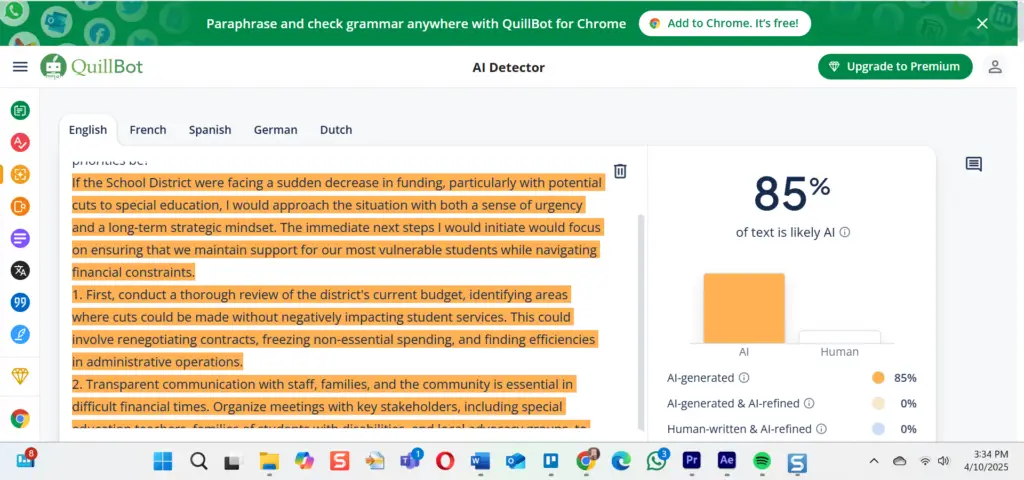Click the Chrome extension sidebar icon
1024x480 pixels.
[20, 419]
